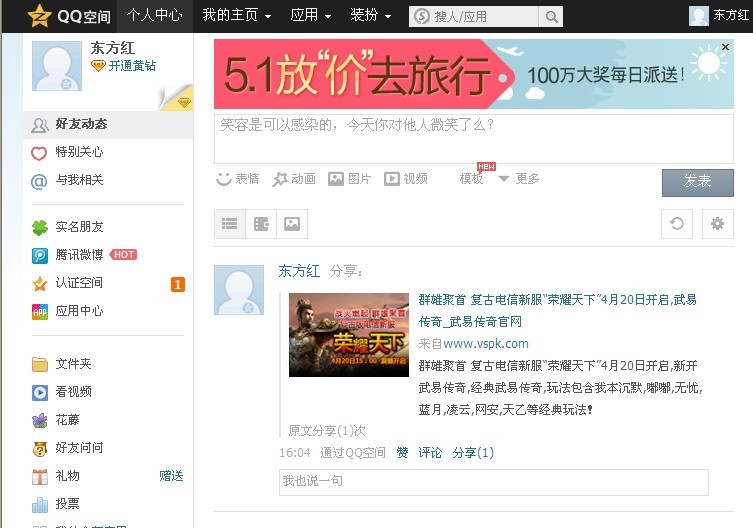Select 好友动态 in the sidebar
The width and height of the screenshot is (753, 528).
tap(108, 124)
